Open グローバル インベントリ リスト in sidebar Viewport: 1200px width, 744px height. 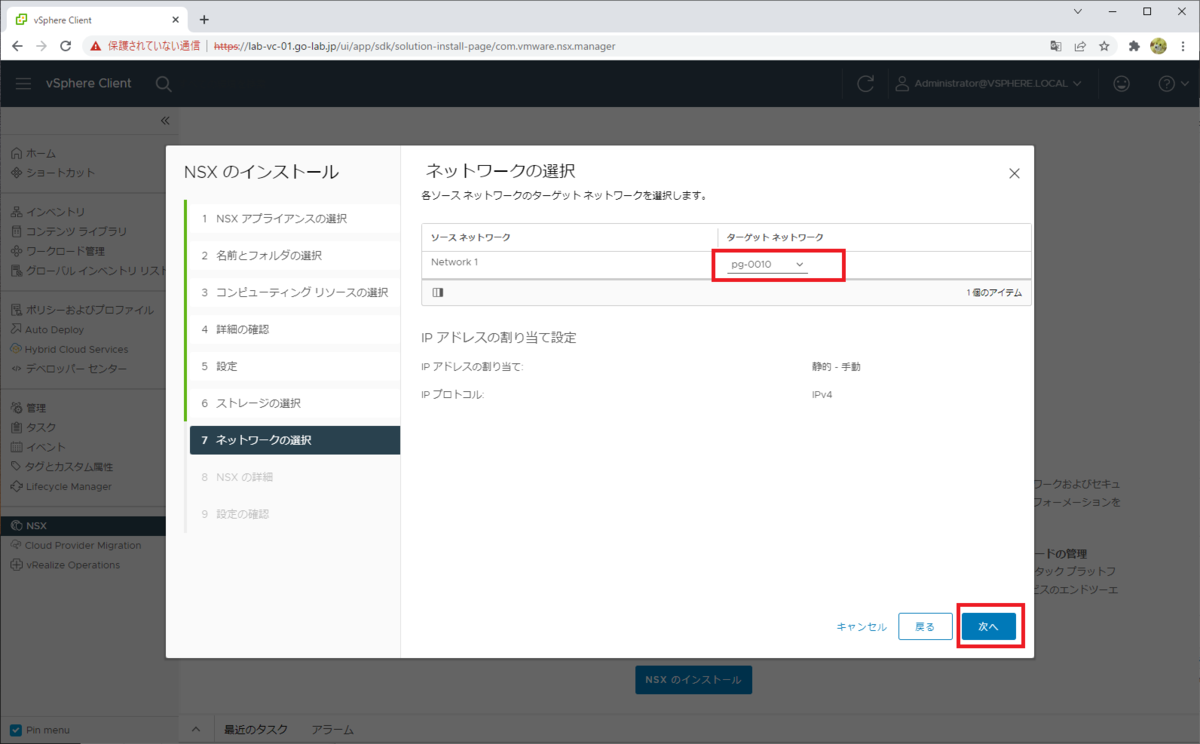pyautogui.click(x=88, y=270)
